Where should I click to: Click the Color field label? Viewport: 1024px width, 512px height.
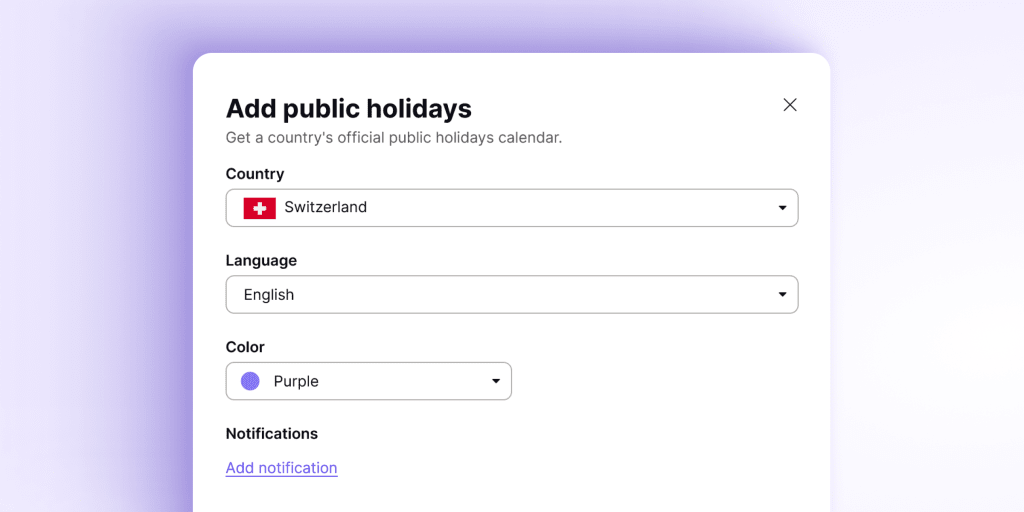tap(245, 347)
